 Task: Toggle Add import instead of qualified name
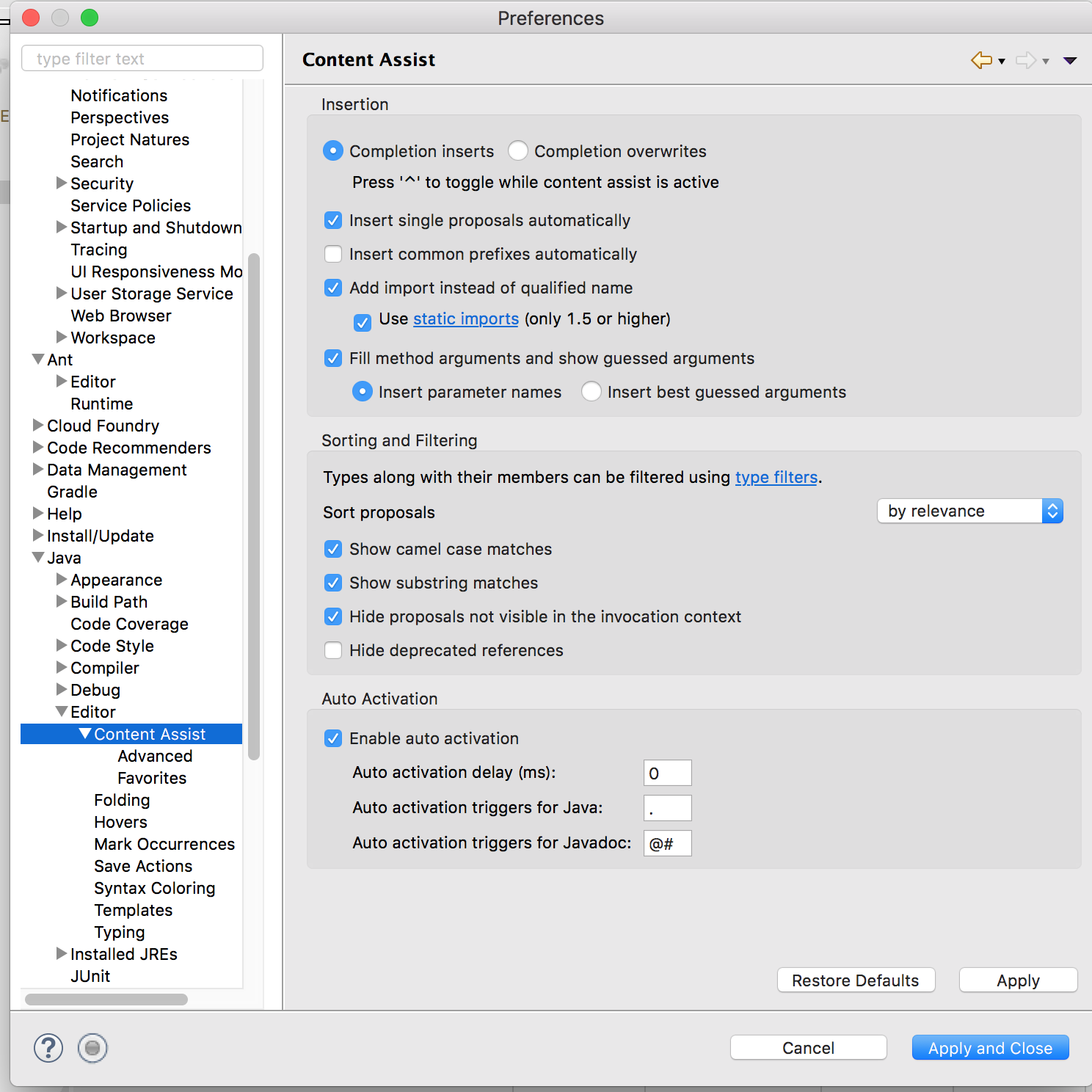pyautogui.click(x=333, y=288)
